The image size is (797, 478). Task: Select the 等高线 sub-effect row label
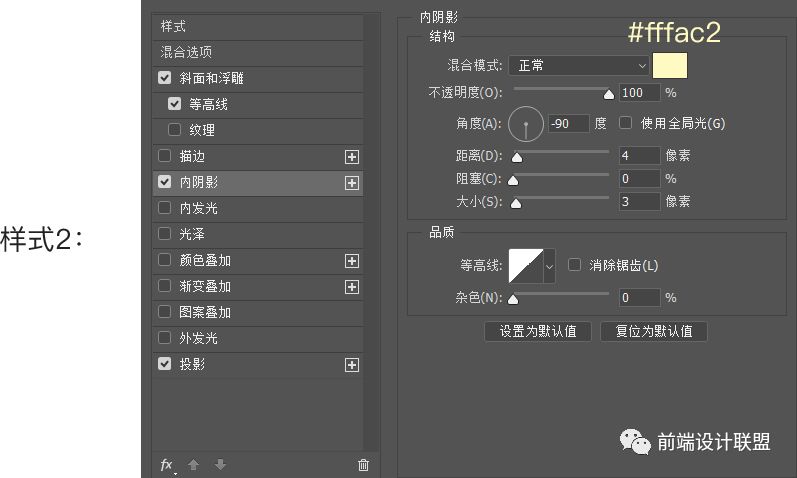tap(208, 104)
